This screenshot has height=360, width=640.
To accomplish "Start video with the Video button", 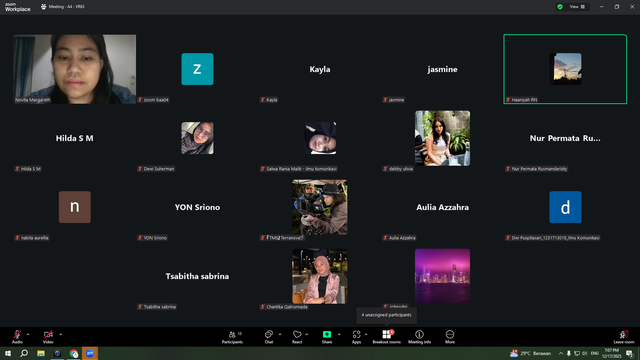I will (x=48, y=336).
